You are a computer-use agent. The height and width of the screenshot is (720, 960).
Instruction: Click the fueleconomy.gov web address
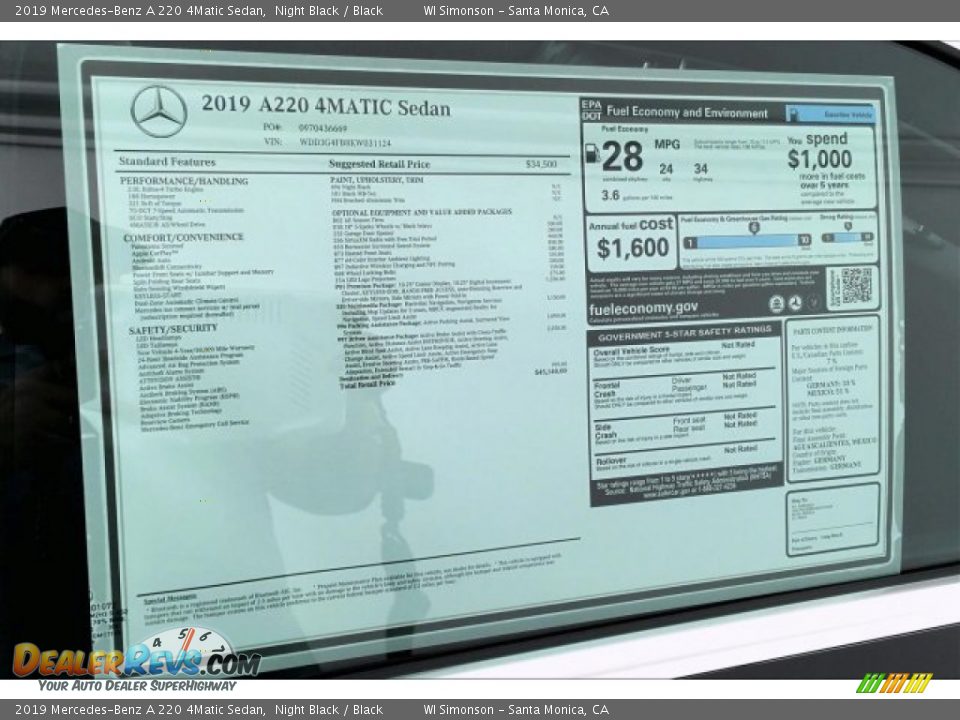pyautogui.click(x=643, y=308)
